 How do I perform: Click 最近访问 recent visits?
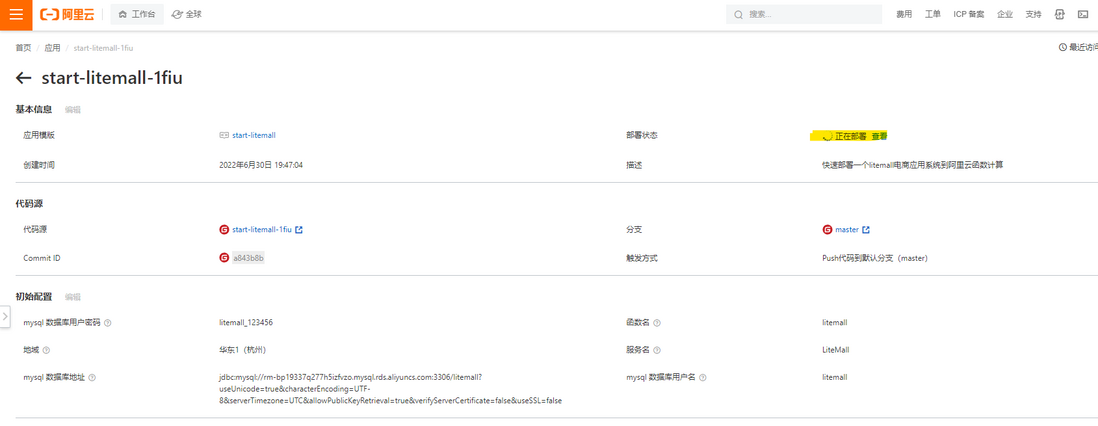1083,48
